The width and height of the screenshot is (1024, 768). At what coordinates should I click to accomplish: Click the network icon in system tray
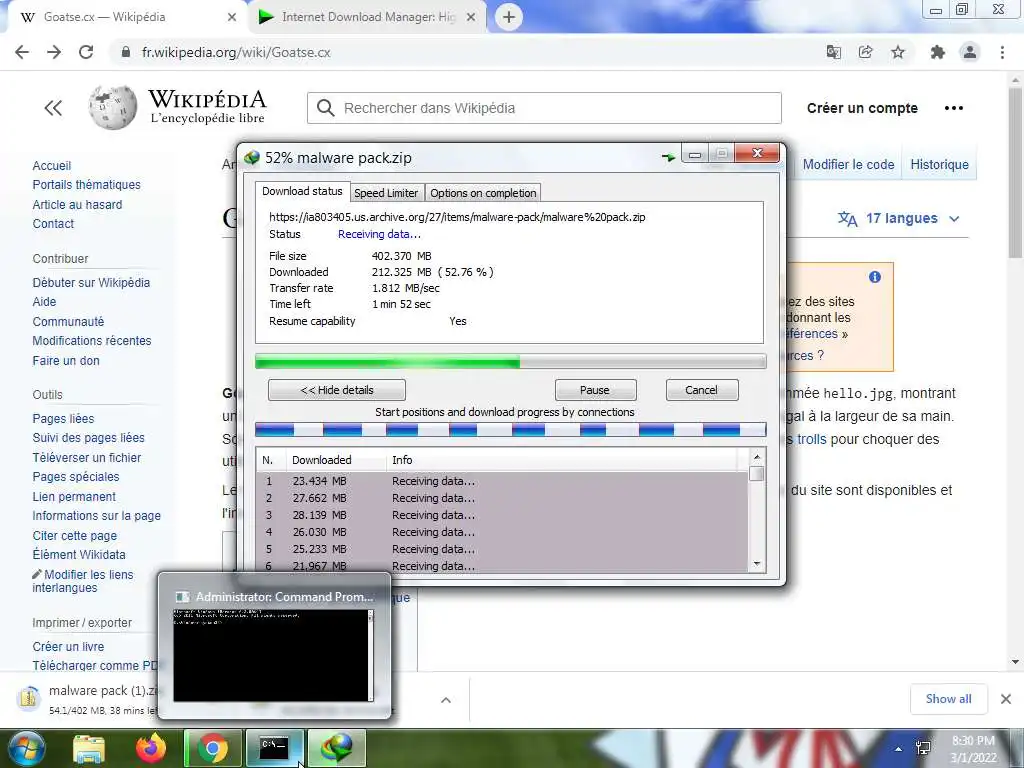[923, 748]
